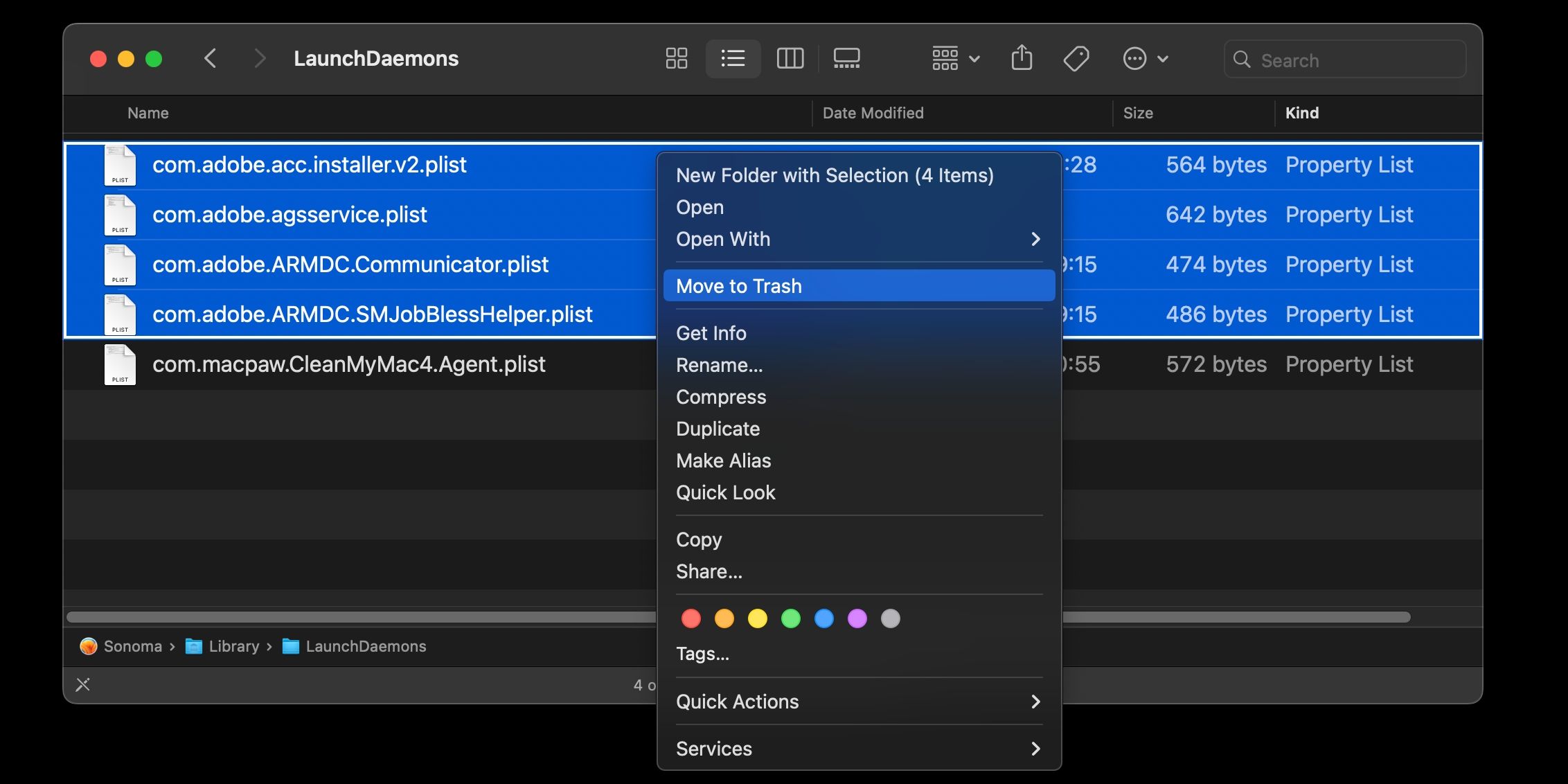Viewport: 1568px width, 784px height.
Task: Switch to icon view mode
Action: click(677, 58)
